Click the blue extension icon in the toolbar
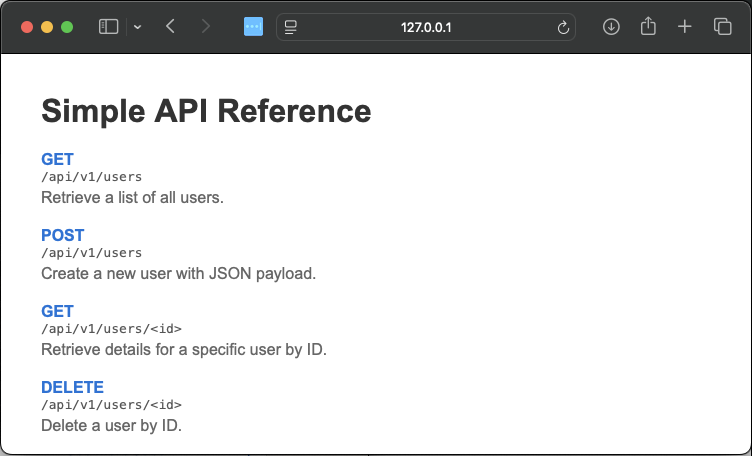This screenshot has width=752, height=456. 253,27
